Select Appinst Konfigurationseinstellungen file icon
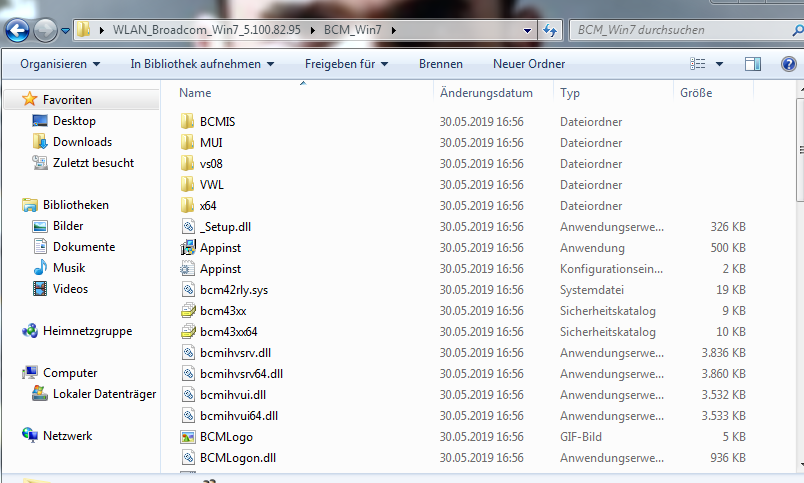 [188, 269]
